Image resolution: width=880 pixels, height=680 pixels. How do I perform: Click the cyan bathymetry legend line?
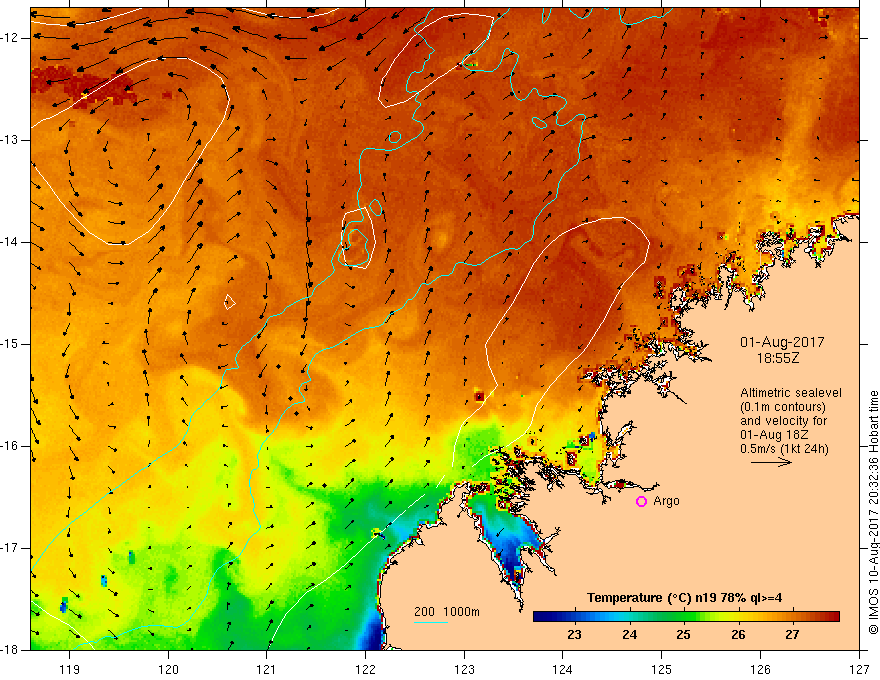pos(430,622)
